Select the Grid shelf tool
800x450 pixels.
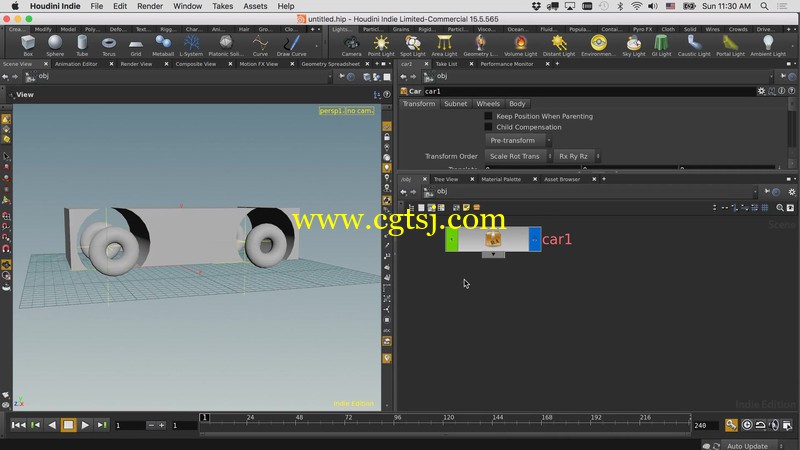[136, 45]
